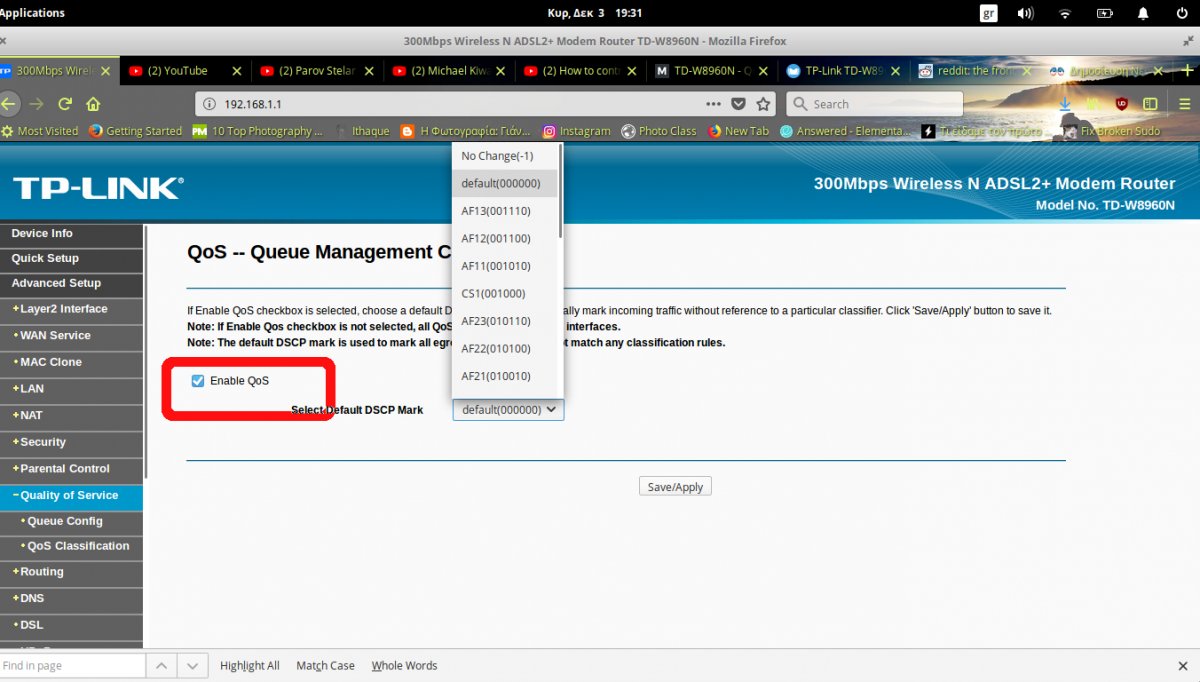Viewport: 1200px width, 682px height.
Task: Open the Firefox home page icon
Action: pos(93,104)
